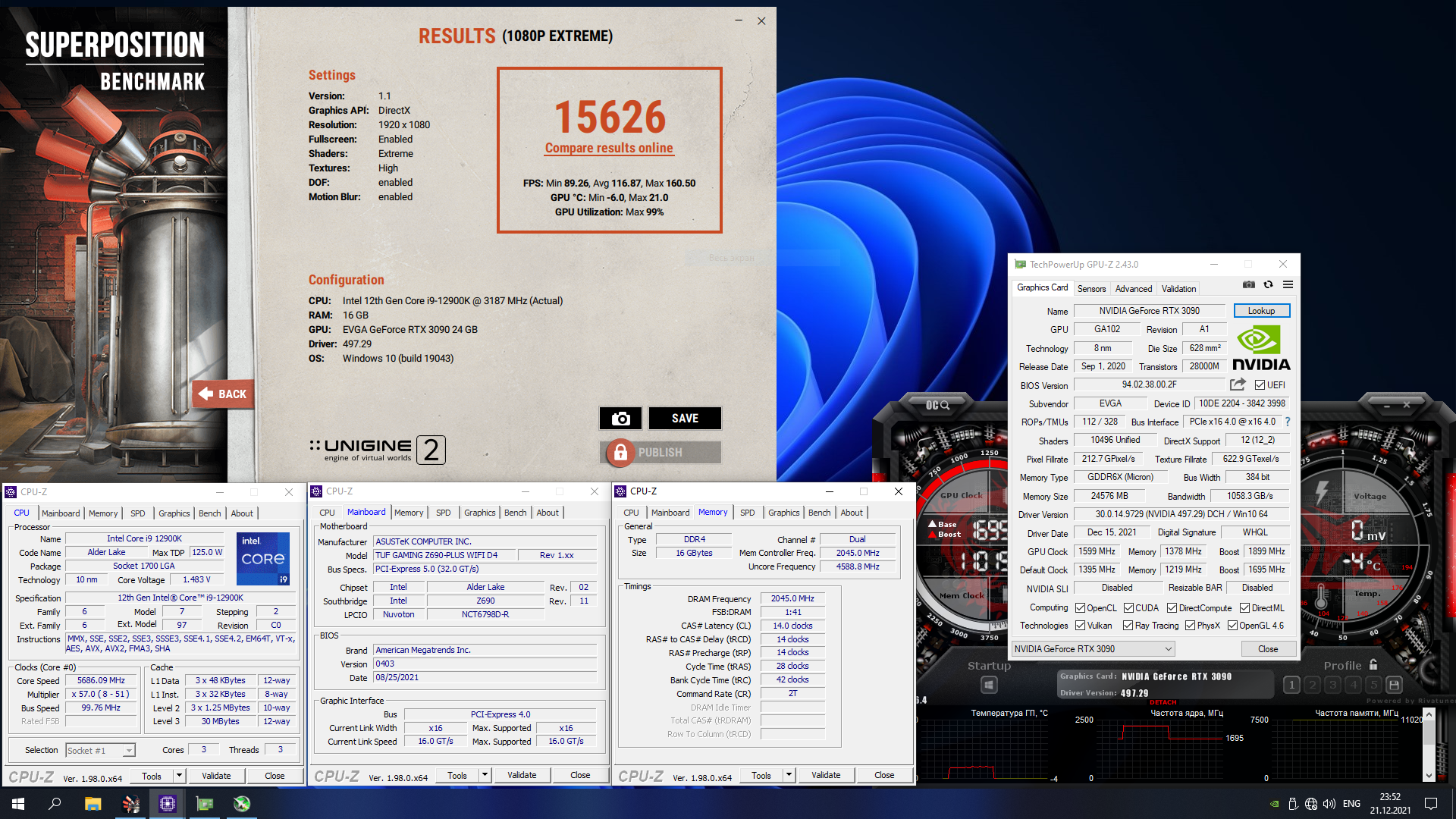
Task: Open the GPU-Z hamburger menu
Action: pos(1288,285)
